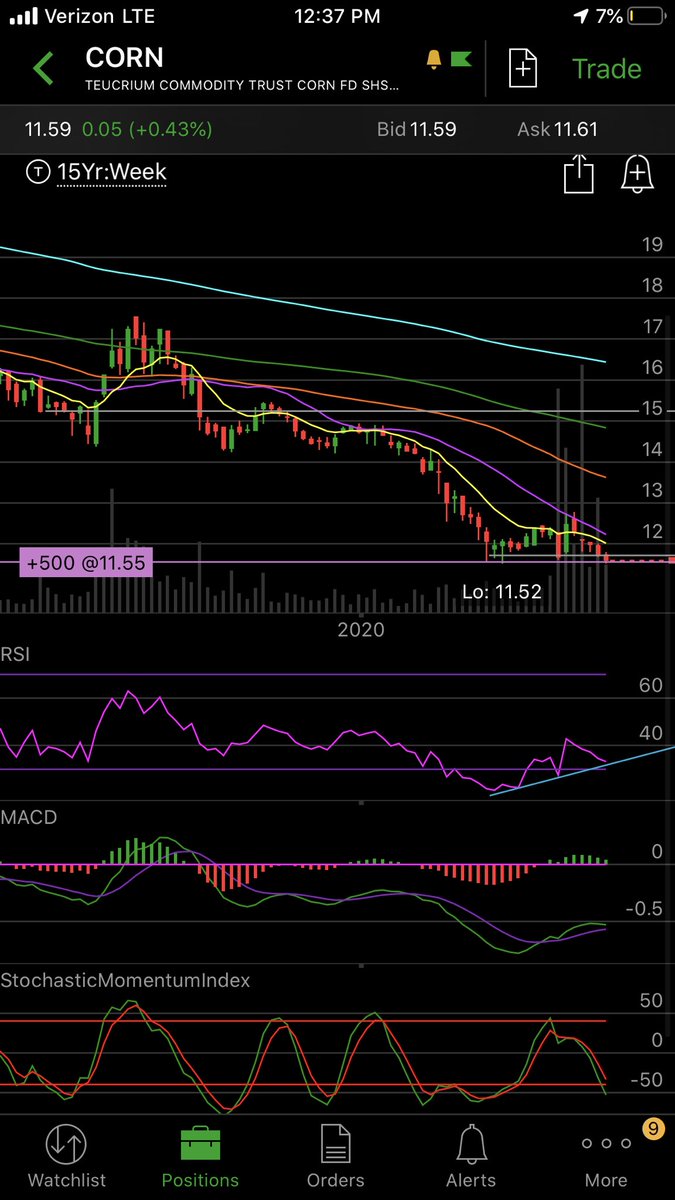Select the RSI study label
This screenshot has width=675, height=1200.
coord(17,654)
